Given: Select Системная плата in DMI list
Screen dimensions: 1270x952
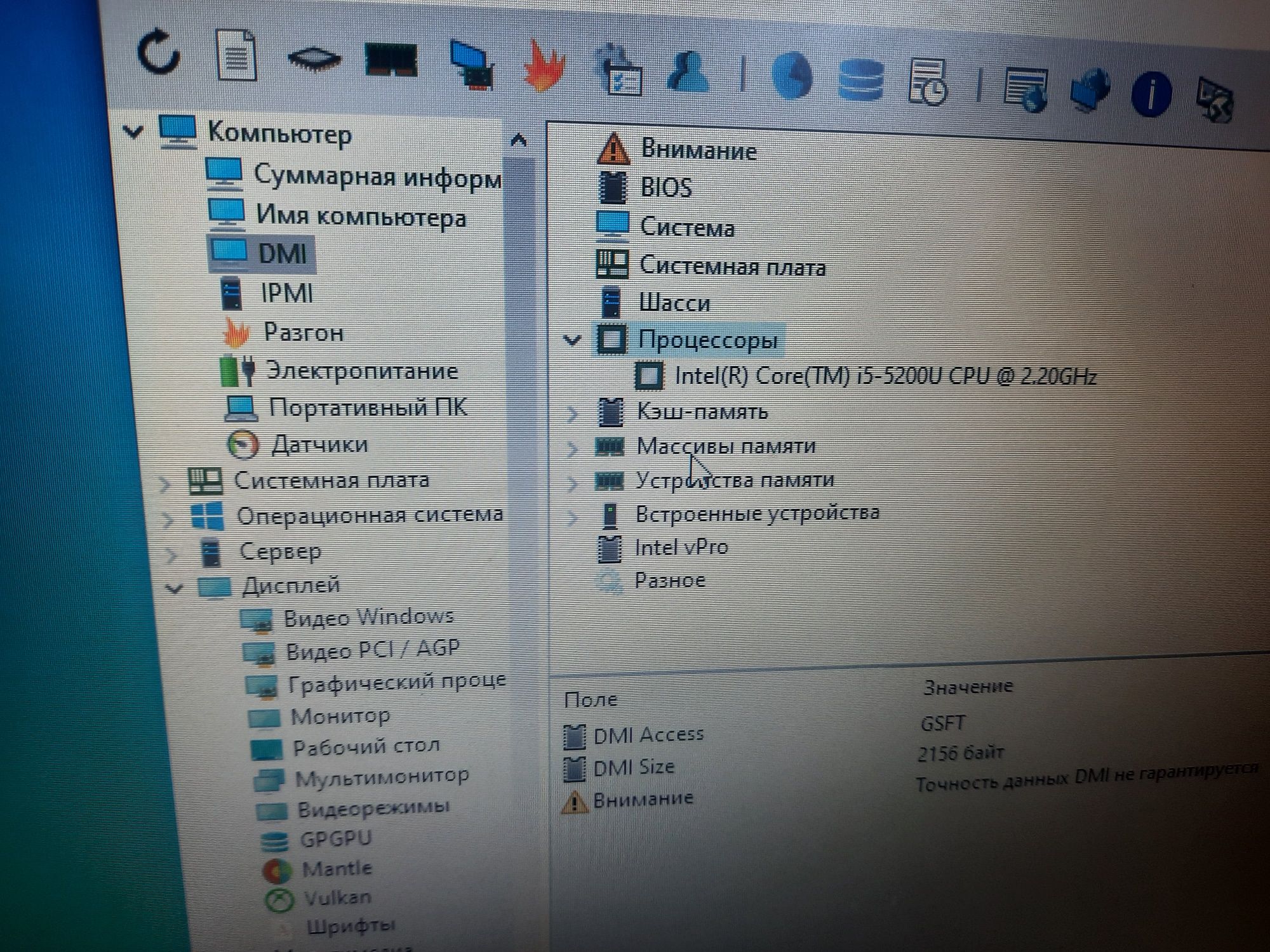Looking at the screenshot, I should coord(711,265).
